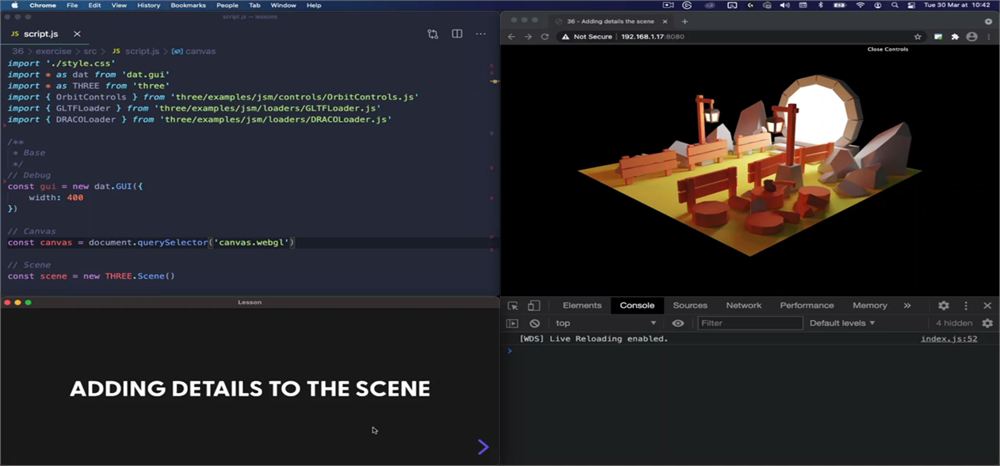Open the Performance tab
Viewport: 1000px width, 466px height.
click(x=807, y=305)
